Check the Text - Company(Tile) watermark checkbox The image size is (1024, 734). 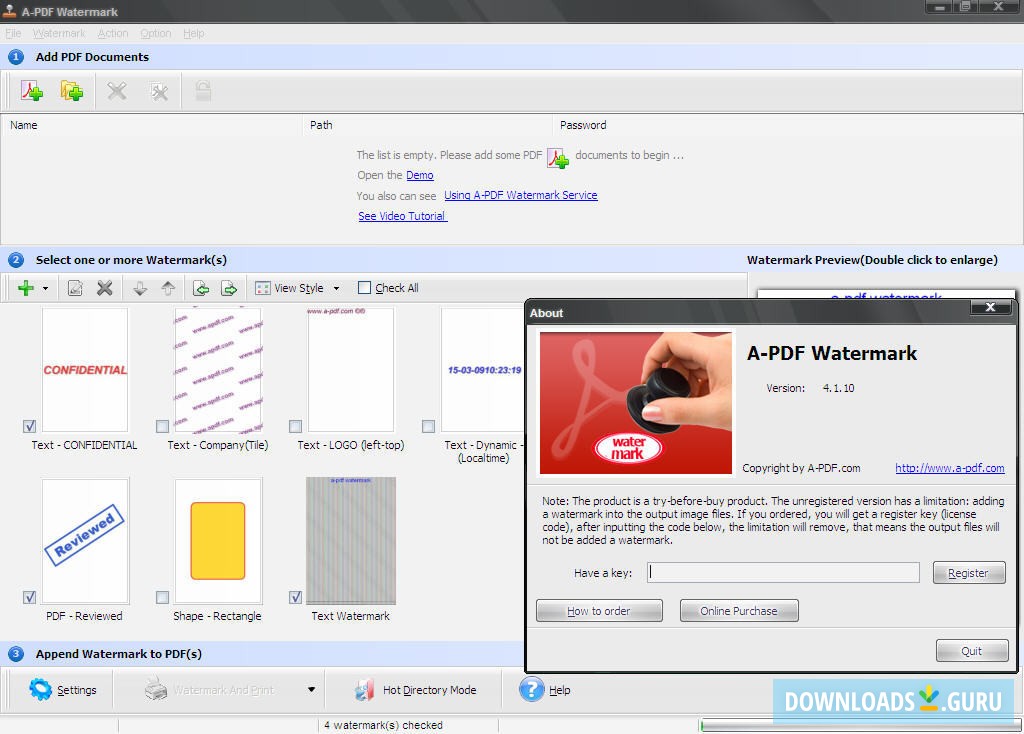pyautogui.click(x=163, y=426)
